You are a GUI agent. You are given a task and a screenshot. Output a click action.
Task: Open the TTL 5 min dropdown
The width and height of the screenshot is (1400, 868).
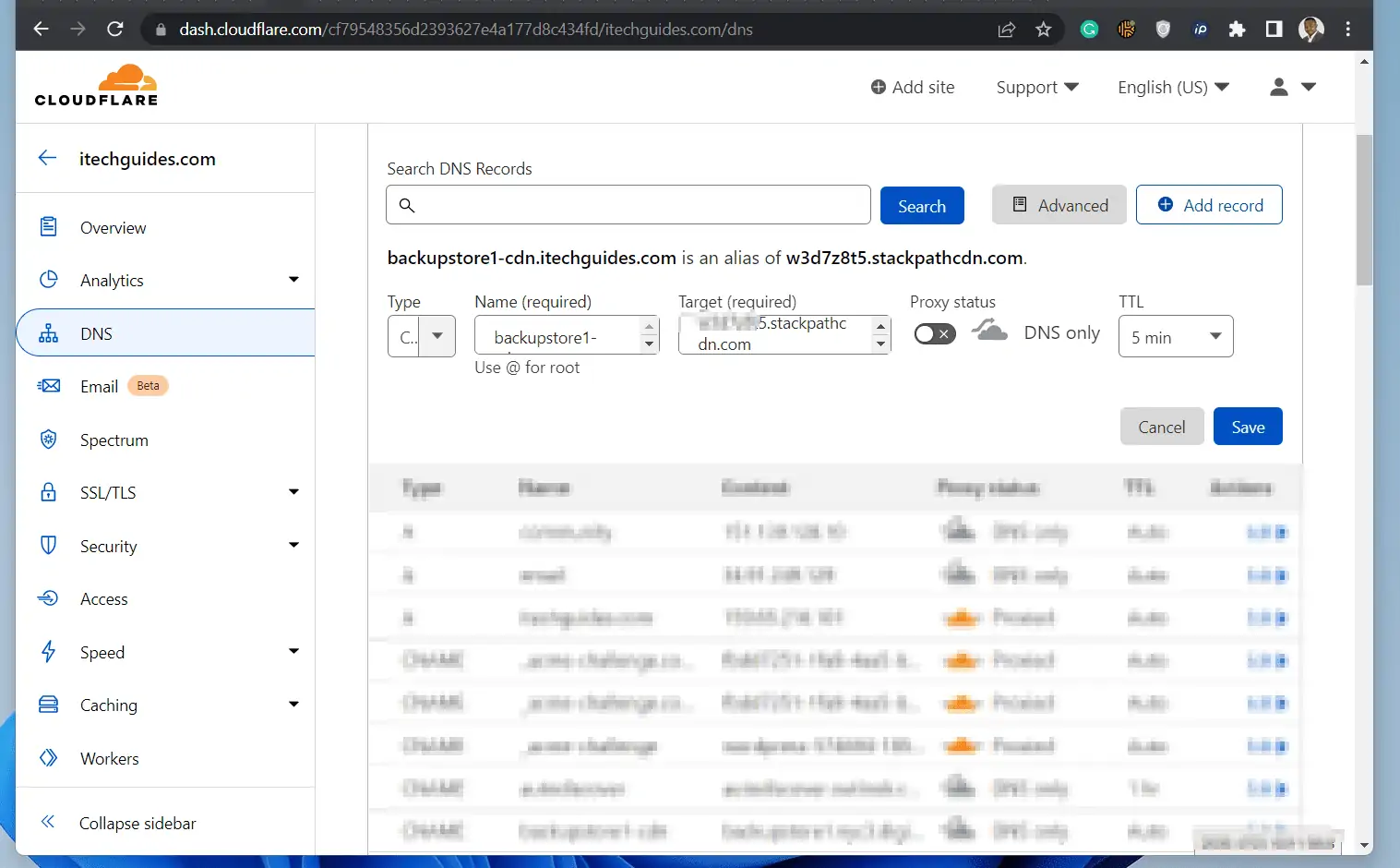[x=1176, y=336]
